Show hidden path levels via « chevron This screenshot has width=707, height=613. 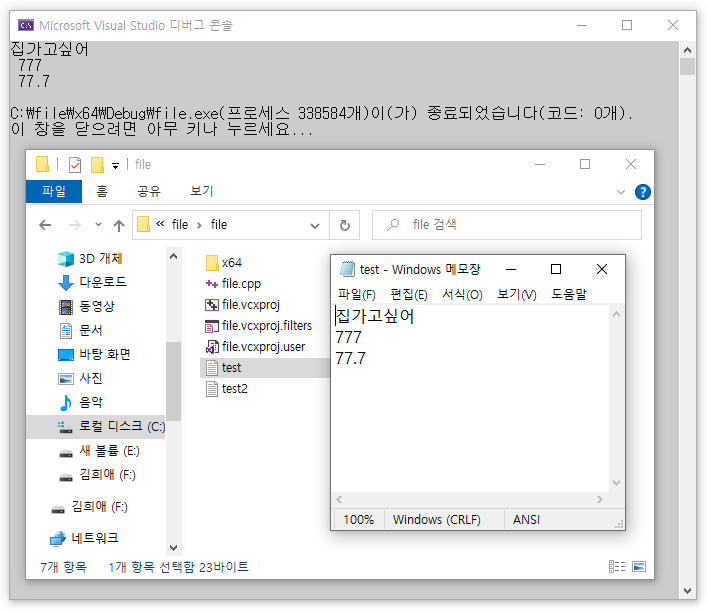point(160,224)
